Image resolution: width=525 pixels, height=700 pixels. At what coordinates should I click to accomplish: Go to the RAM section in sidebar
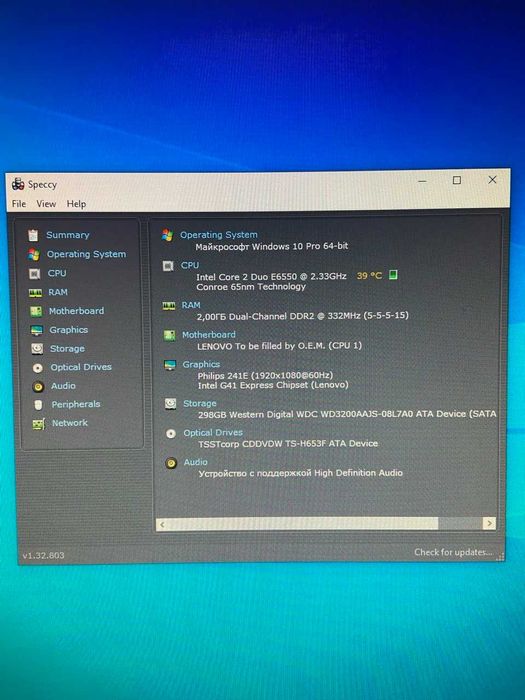click(58, 292)
